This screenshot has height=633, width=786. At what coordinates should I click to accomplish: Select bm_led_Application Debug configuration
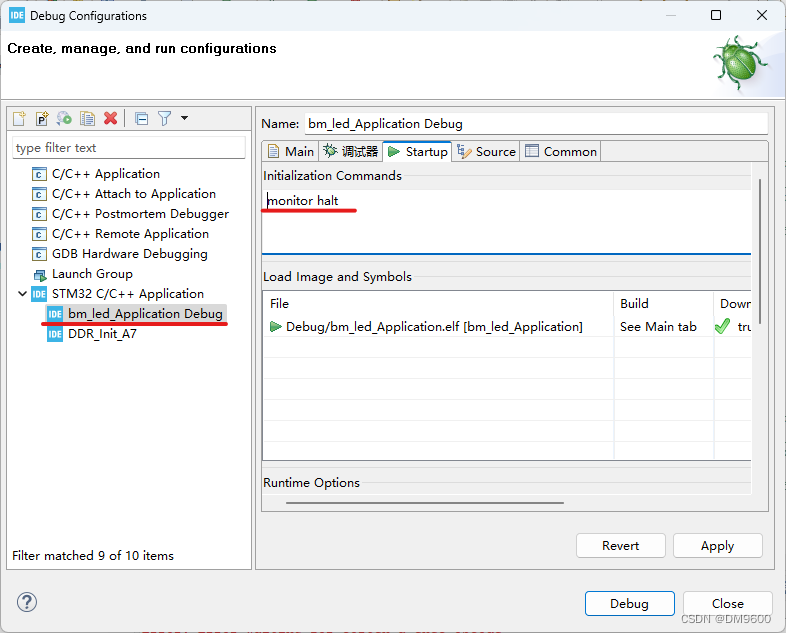tap(145, 314)
